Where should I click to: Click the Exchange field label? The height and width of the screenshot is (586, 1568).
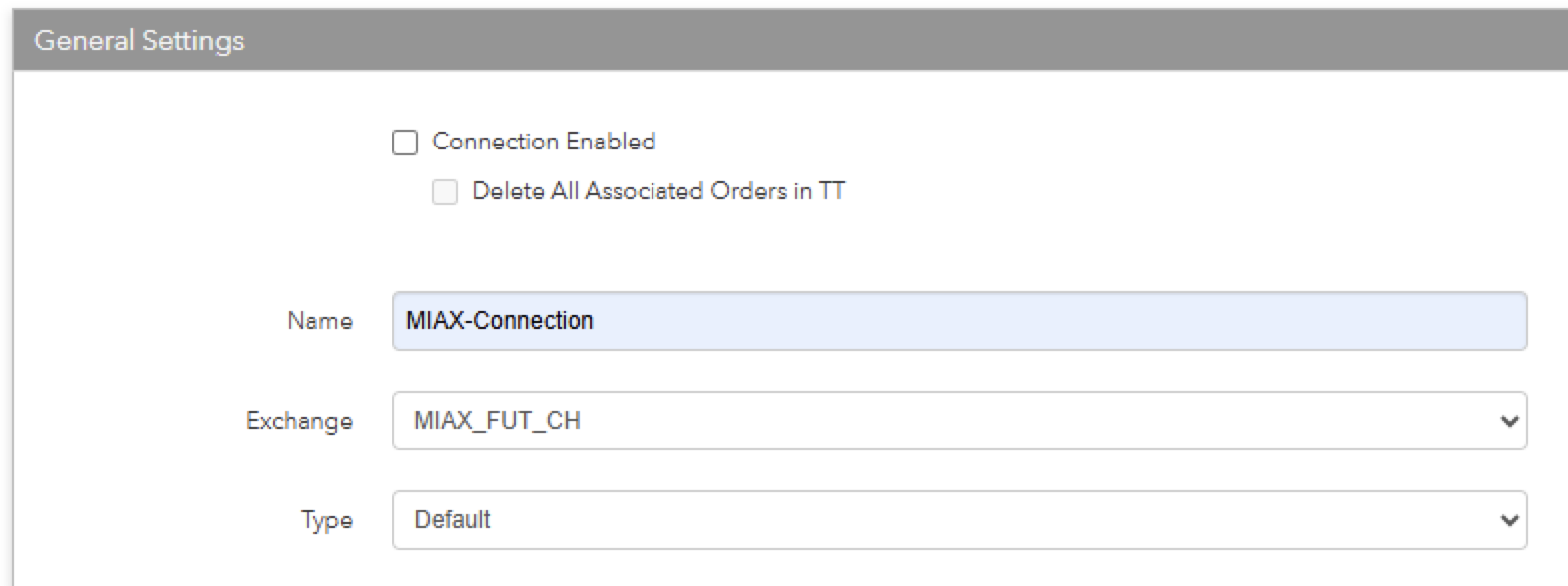click(x=299, y=421)
